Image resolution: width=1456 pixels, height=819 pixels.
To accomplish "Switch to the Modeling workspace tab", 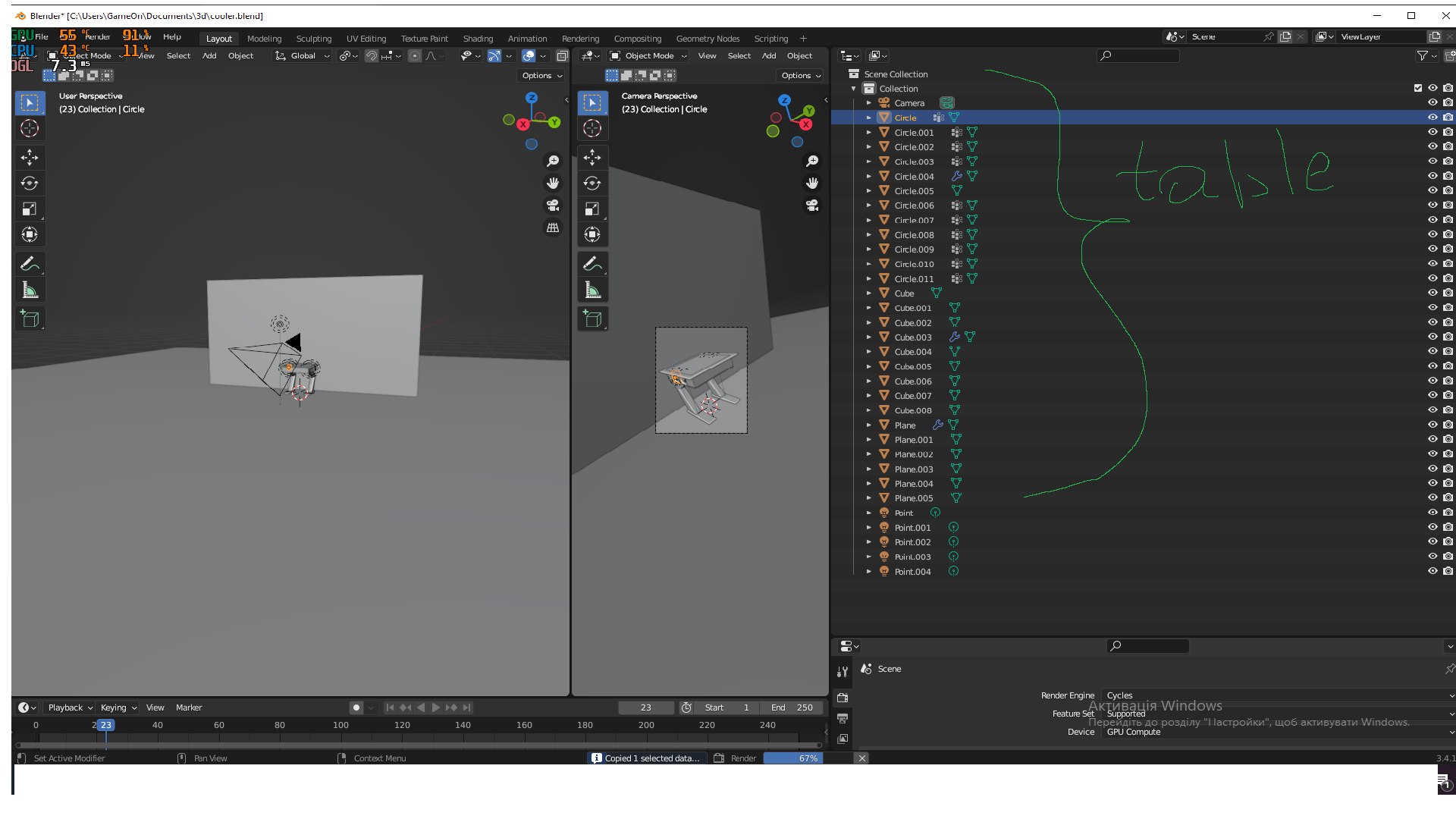I will click(x=264, y=39).
